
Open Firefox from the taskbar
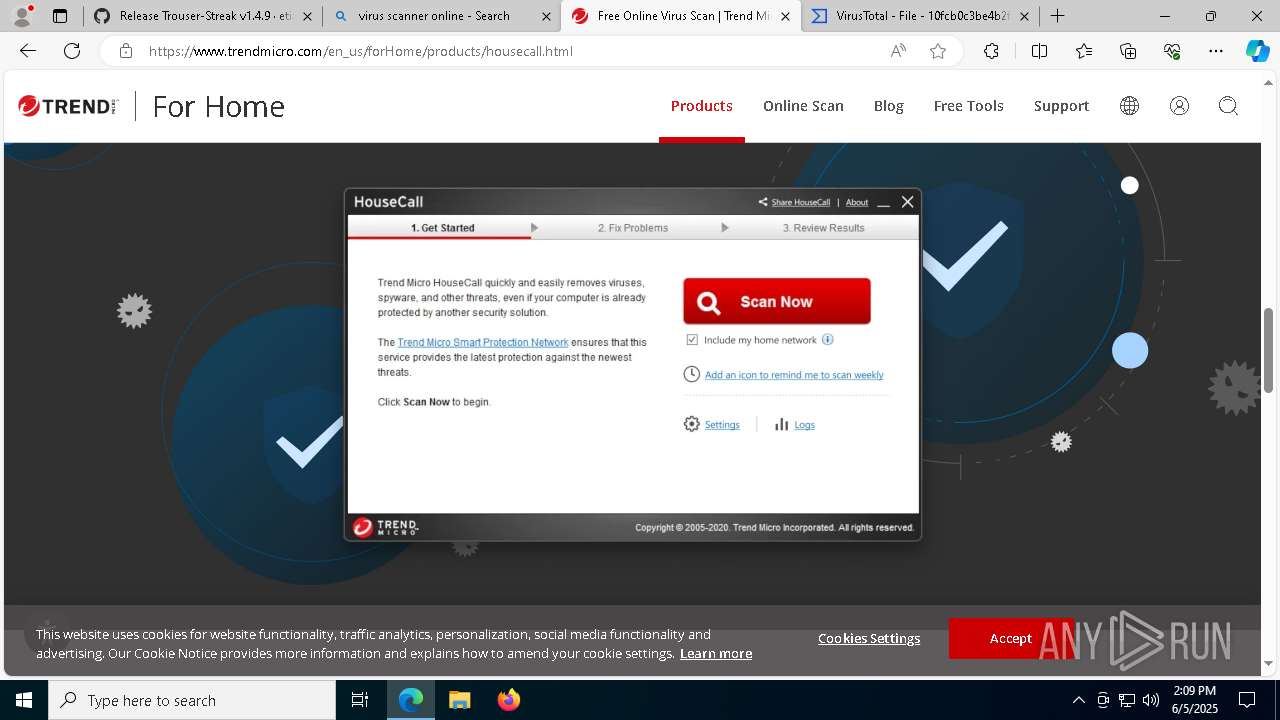point(509,700)
